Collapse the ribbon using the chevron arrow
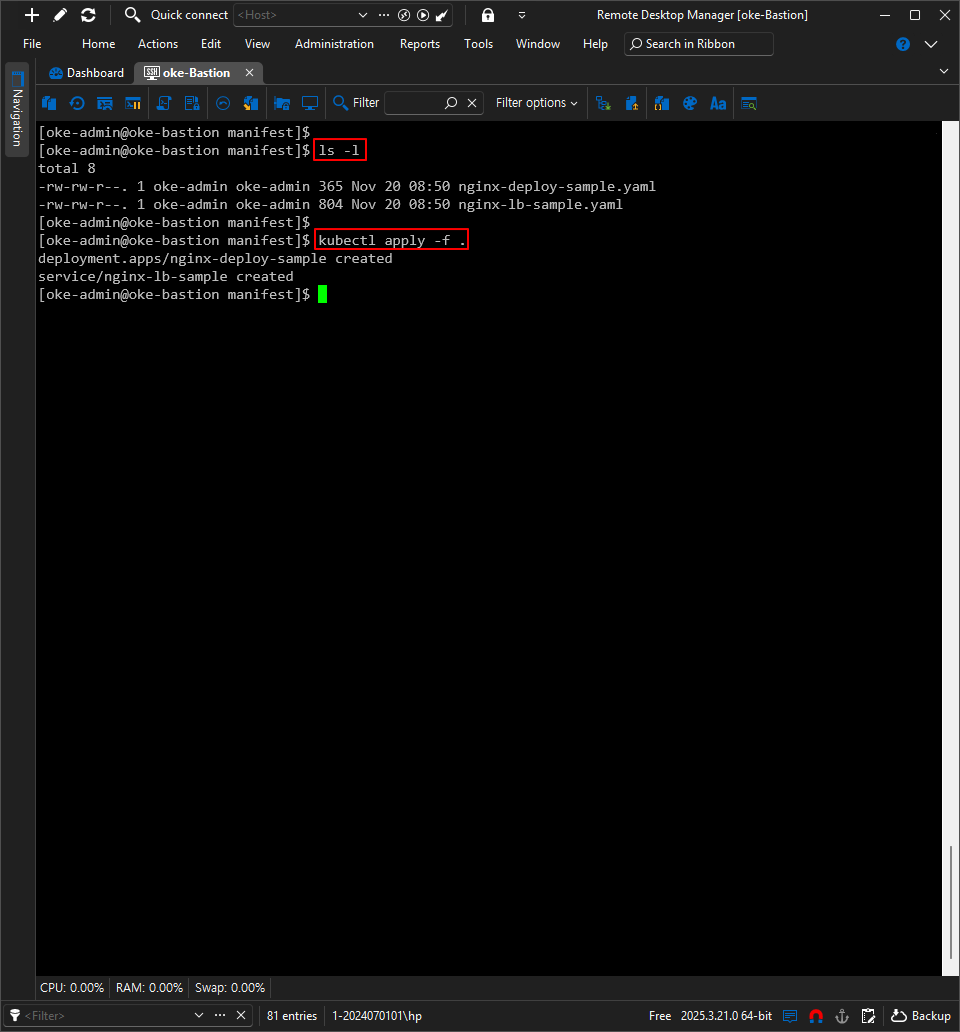 tap(931, 44)
